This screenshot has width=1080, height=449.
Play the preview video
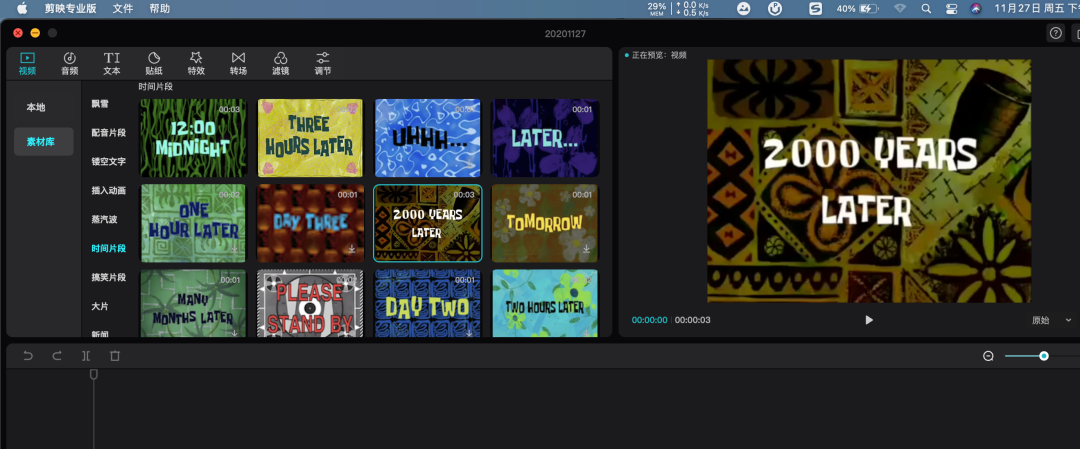pos(869,320)
